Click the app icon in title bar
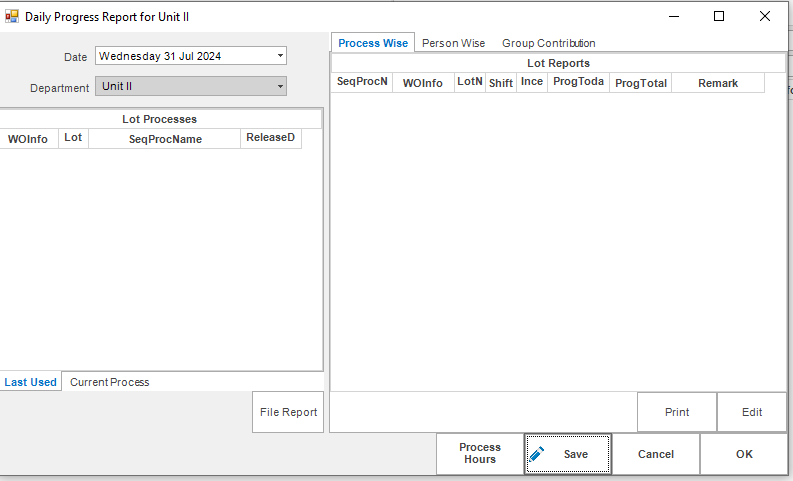Screen dimensions: 793x481 click(12, 17)
